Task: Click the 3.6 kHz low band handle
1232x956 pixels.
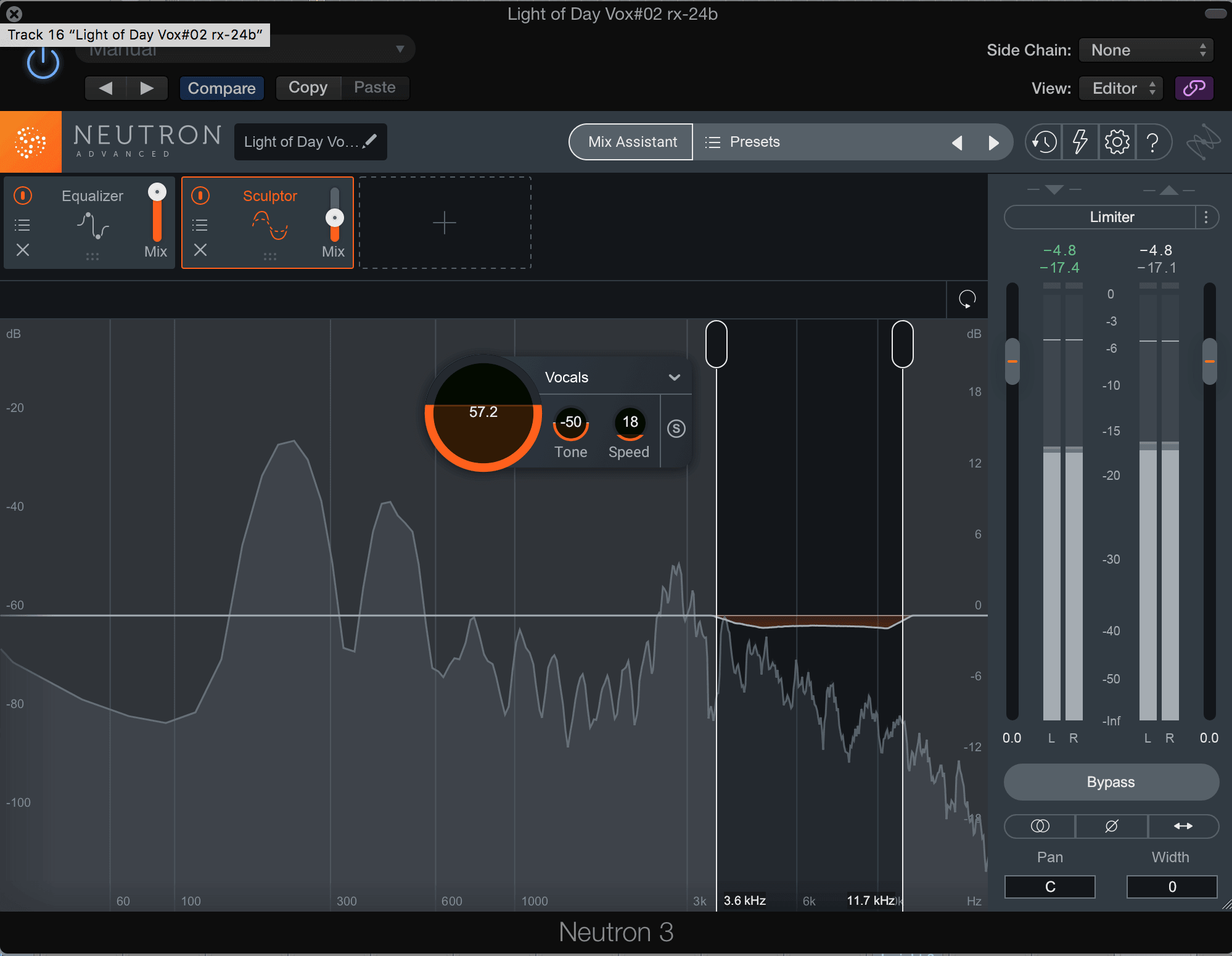Action: [x=717, y=344]
